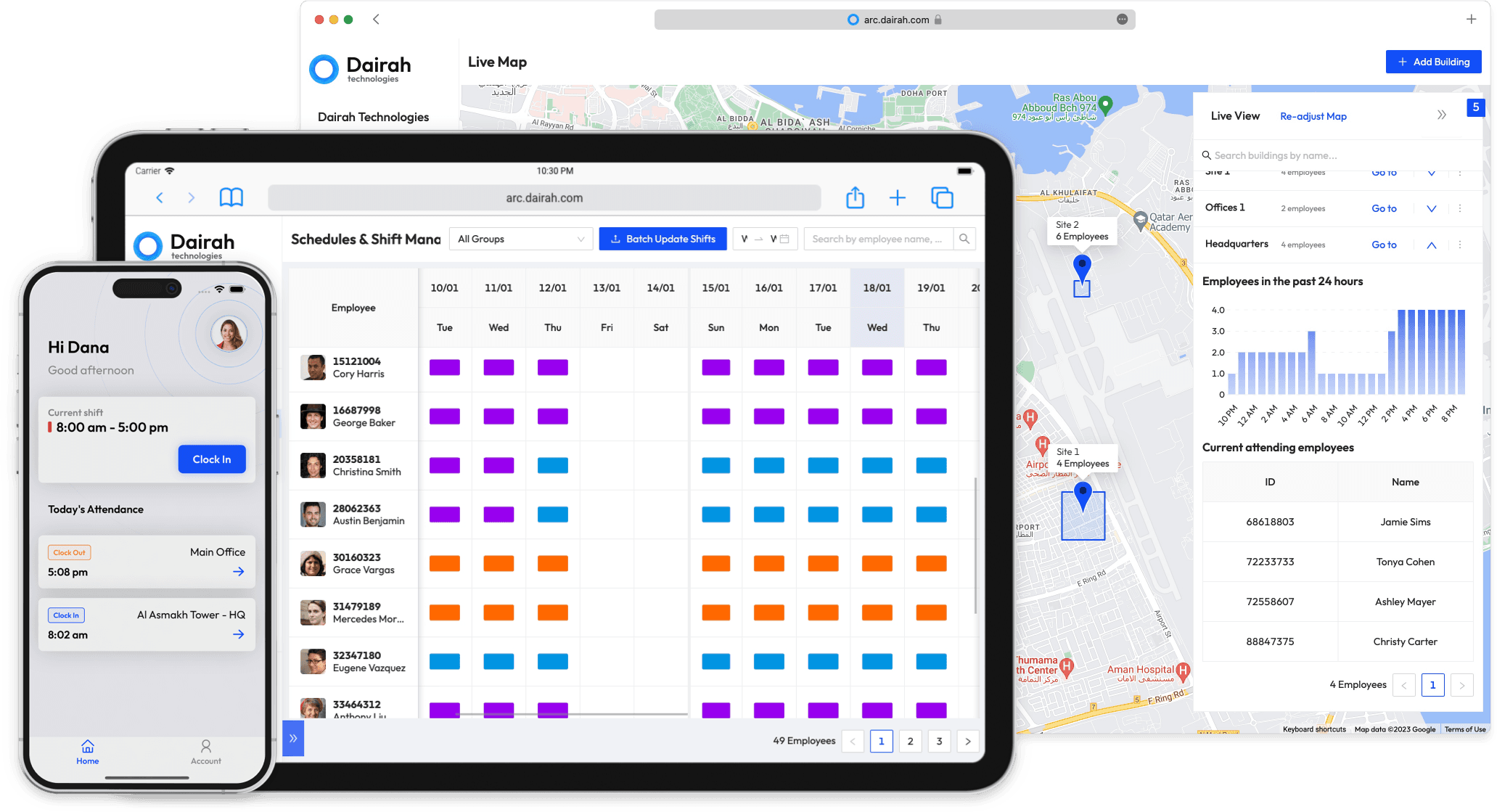Viewport: 1497px width, 812px height.
Task: Click Terms of Use on the map footer
Action: coord(1465,729)
